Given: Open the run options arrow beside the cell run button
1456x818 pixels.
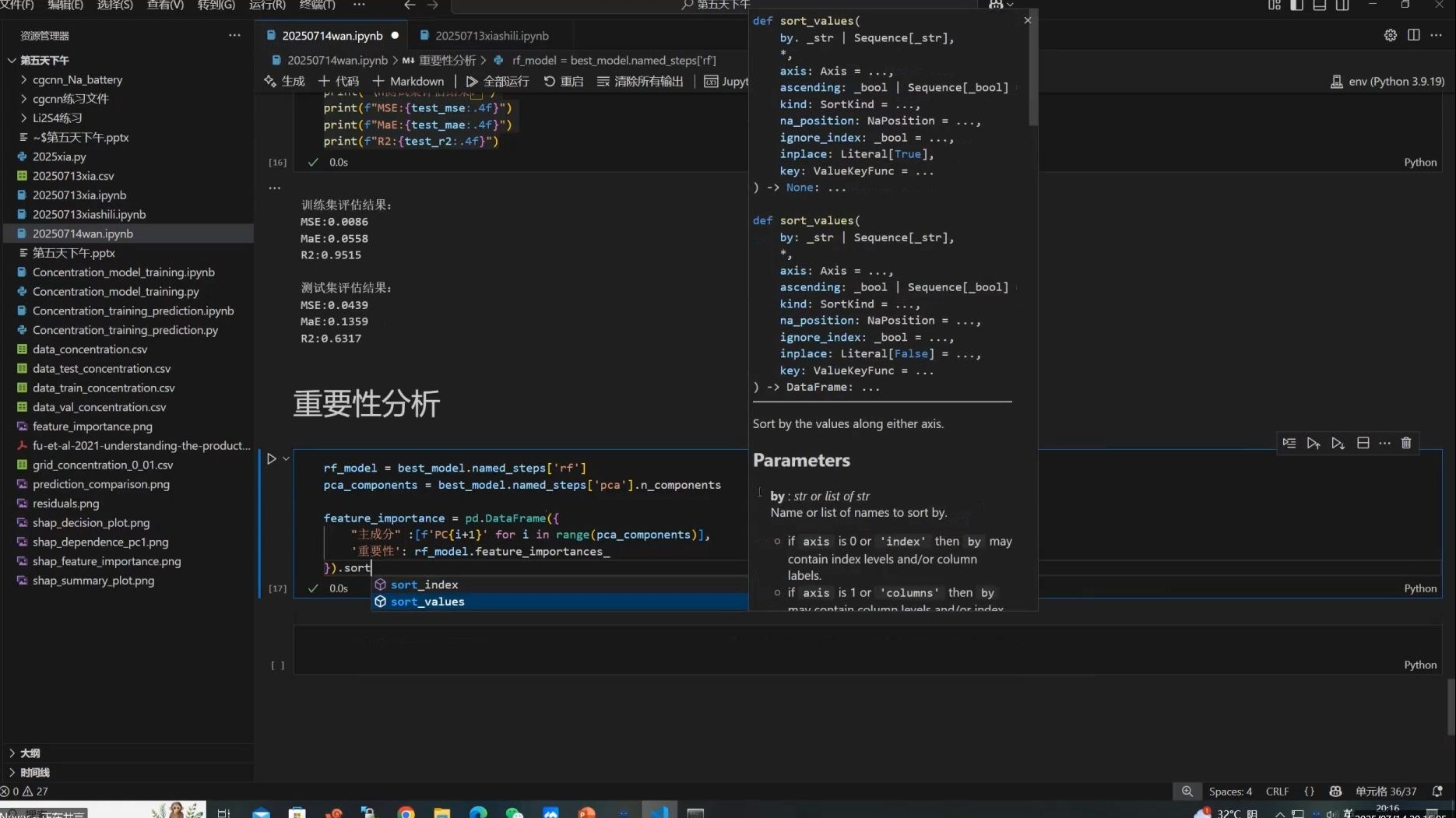Looking at the screenshot, I should [x=287, y=458].
